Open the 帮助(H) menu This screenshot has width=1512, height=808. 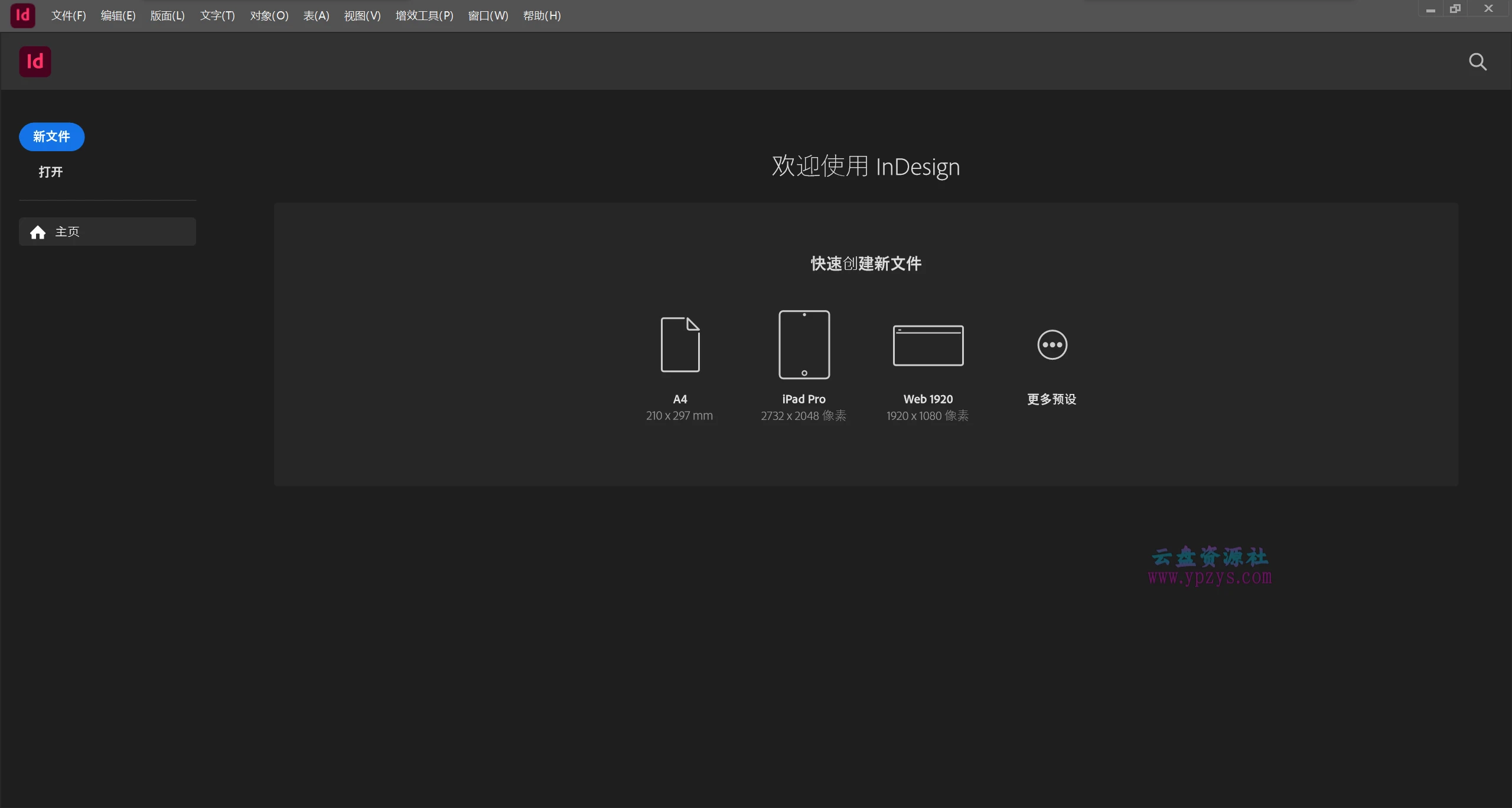(541, 15)
